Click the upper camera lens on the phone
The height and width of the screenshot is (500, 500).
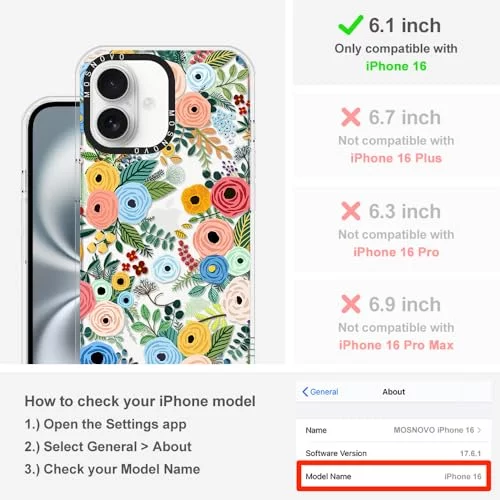tap(112, 83)
